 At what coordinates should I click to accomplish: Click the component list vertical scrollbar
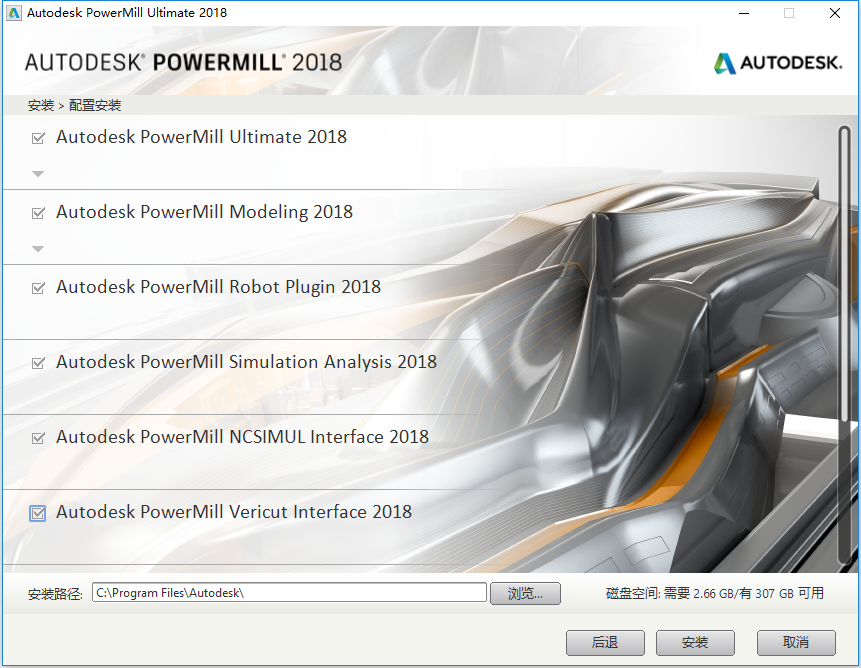tap(844, 344)
